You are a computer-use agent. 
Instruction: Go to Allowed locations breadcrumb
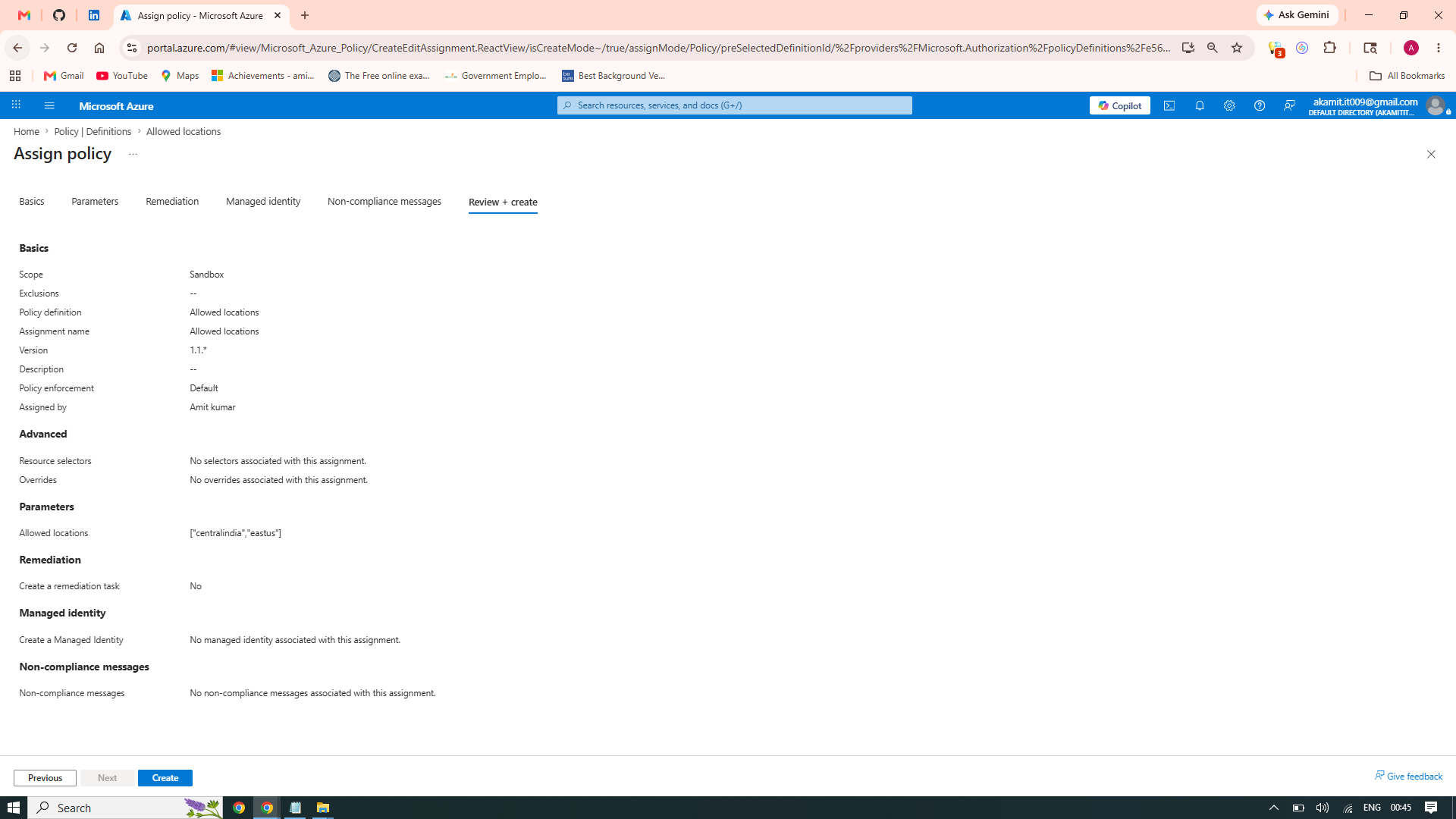pos(184,131)
